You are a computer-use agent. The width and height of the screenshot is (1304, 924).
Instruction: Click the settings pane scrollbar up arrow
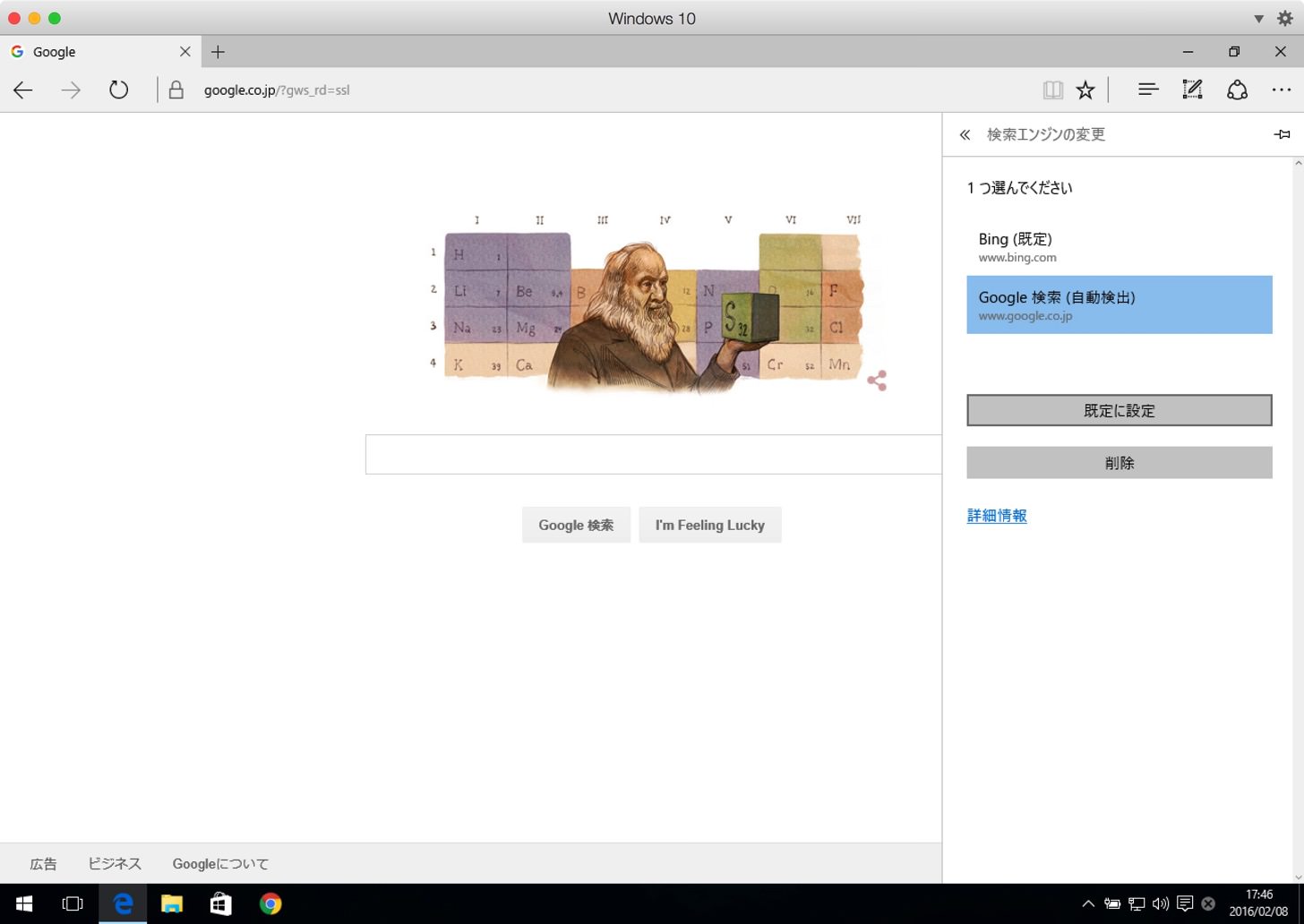point(1298,163)
